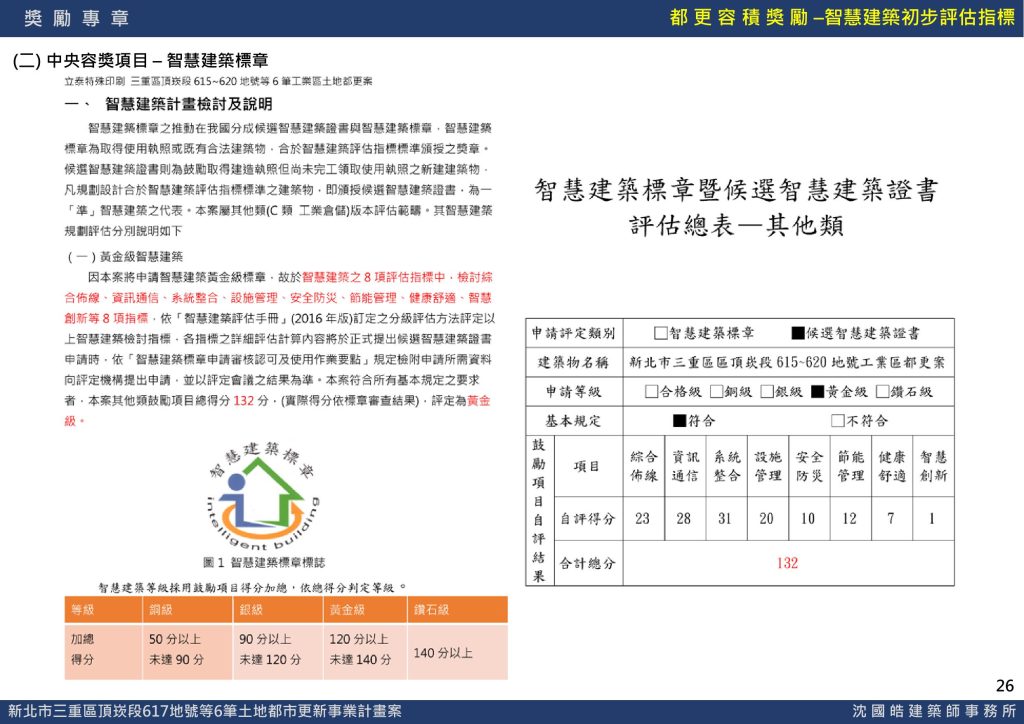
Task: Click red total 132 in table
Action: click(x=787, y=563)
